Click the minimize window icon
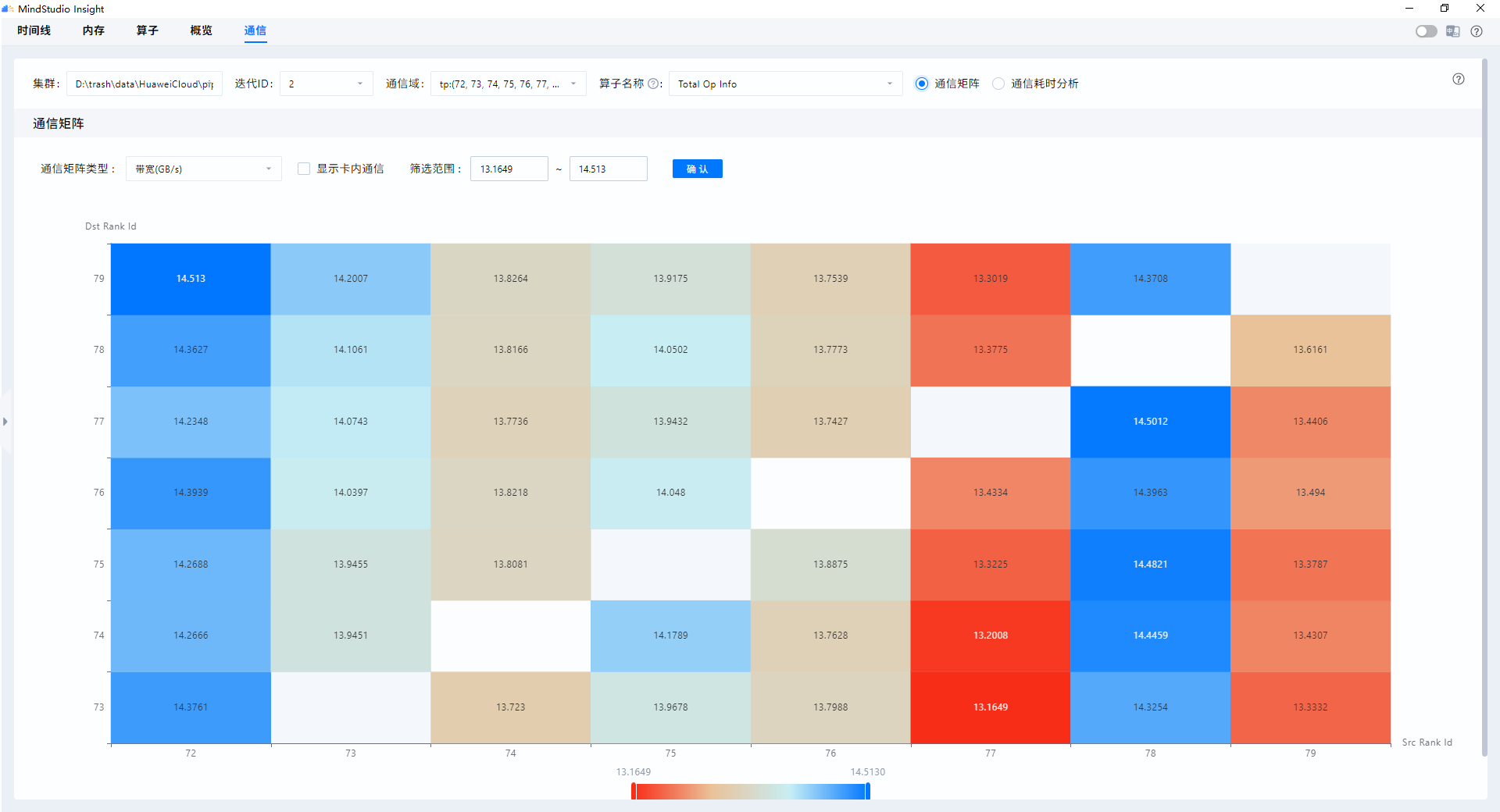This screenshot has width=1500, height=812. 1409,8
